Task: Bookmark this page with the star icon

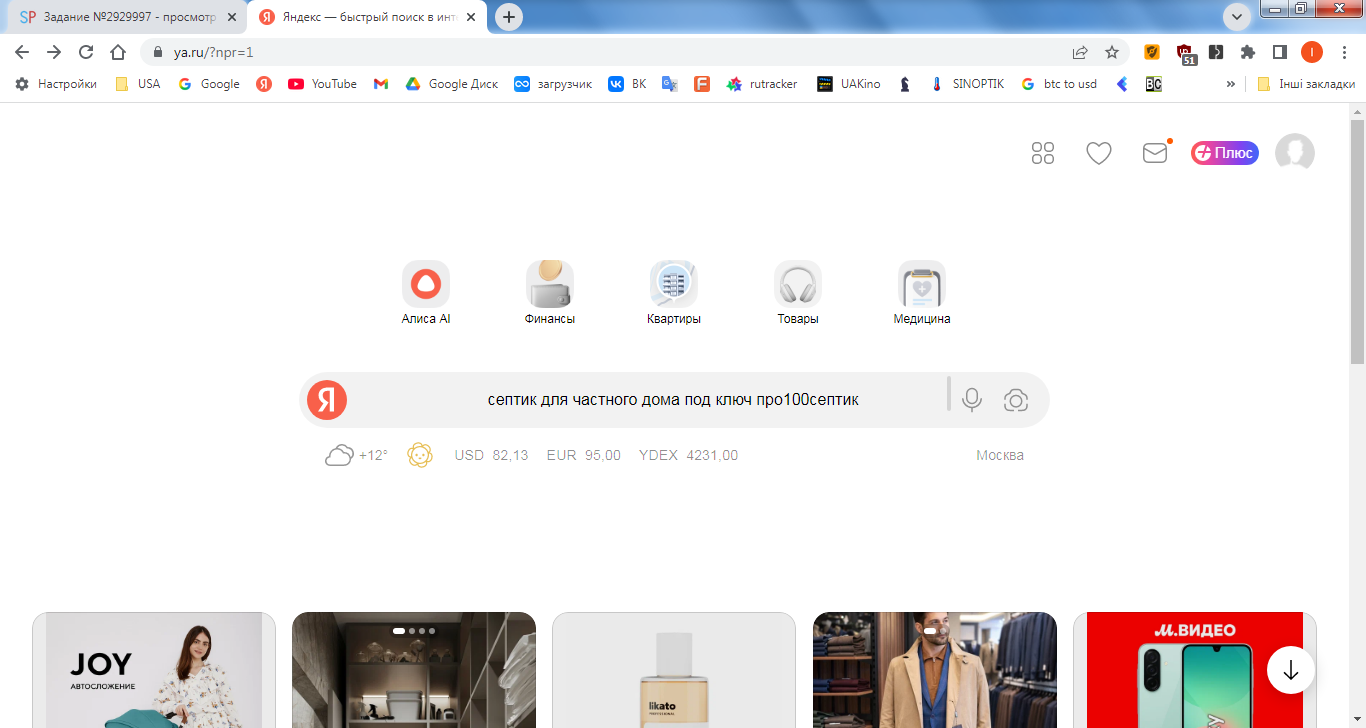Action: click(1112, 52)
